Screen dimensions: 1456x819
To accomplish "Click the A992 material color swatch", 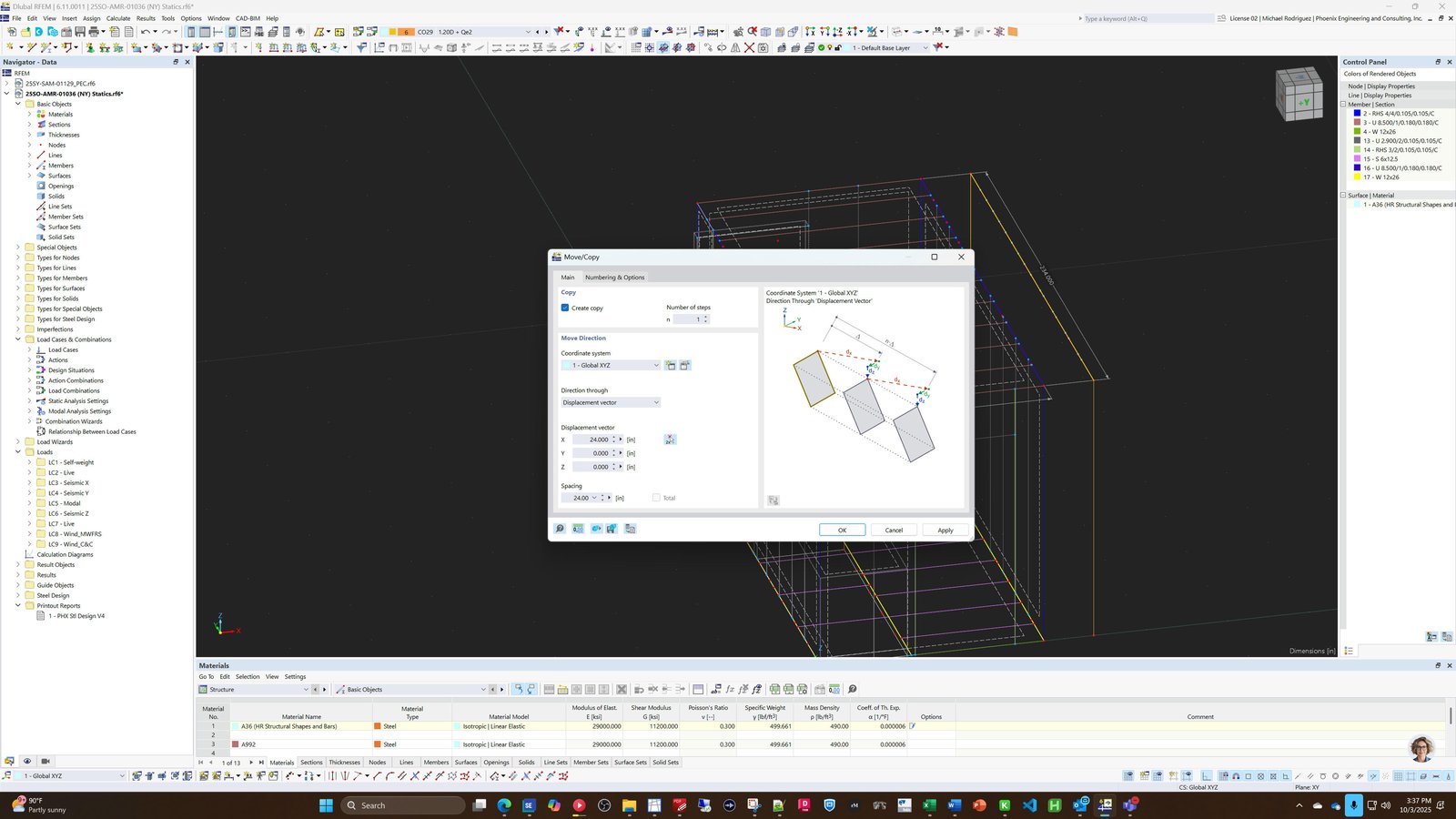I will click(x=236, y=744).
